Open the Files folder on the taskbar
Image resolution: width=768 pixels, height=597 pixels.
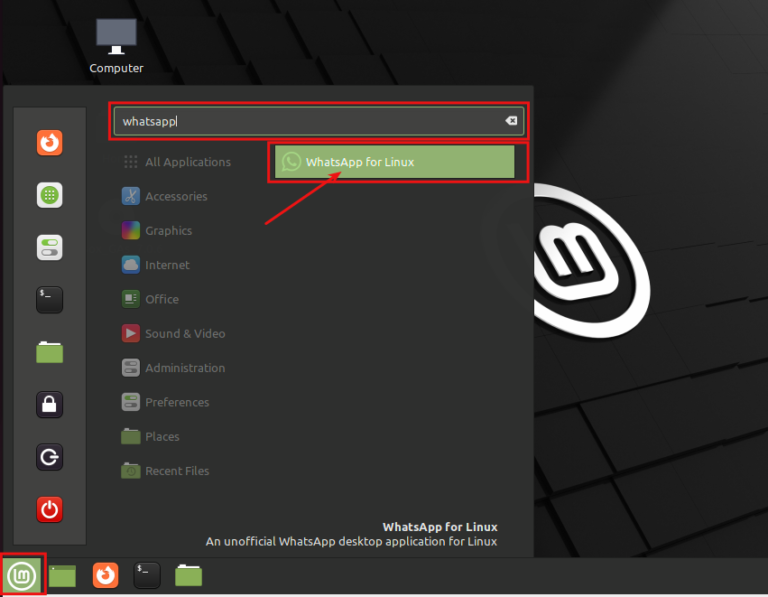189,575
